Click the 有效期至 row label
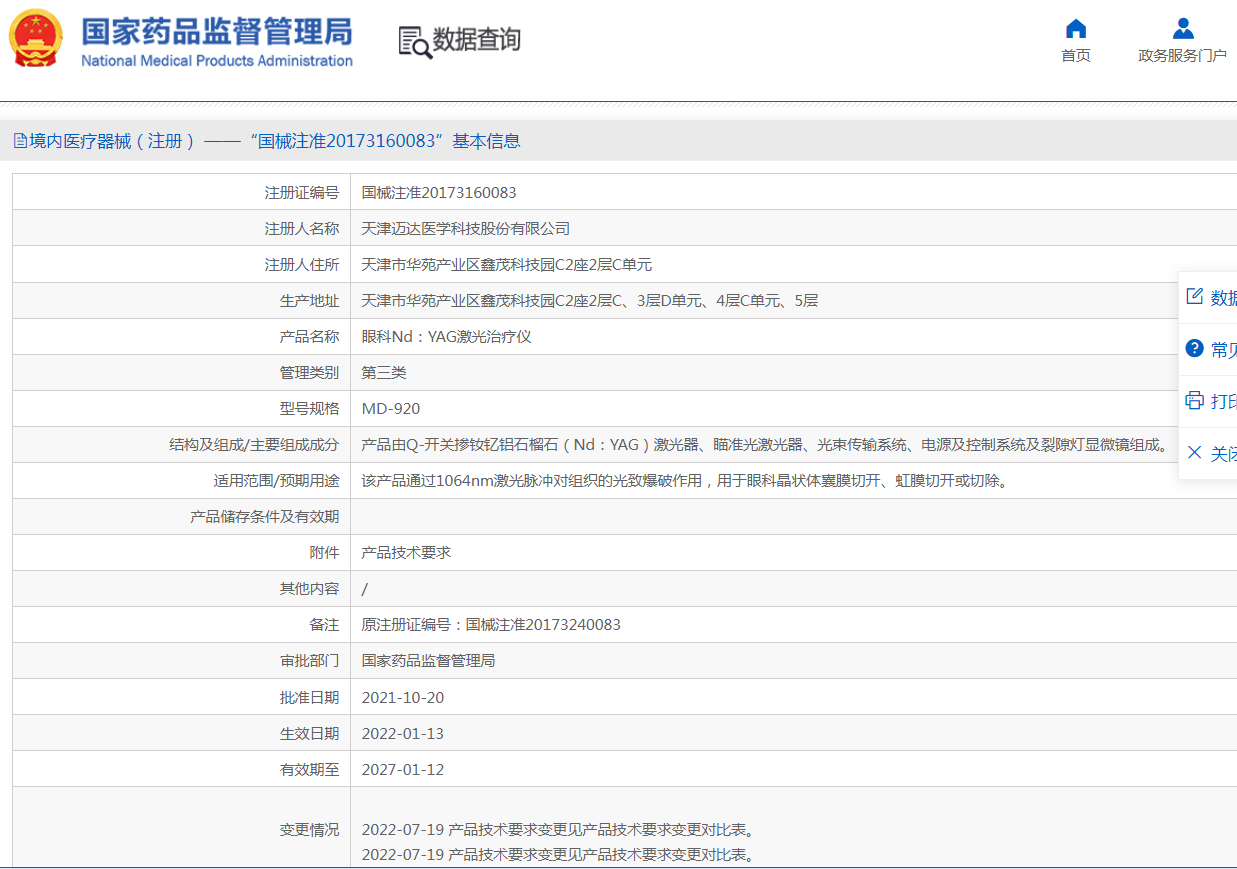This screenshot has height=869, width=1237. 309,770
